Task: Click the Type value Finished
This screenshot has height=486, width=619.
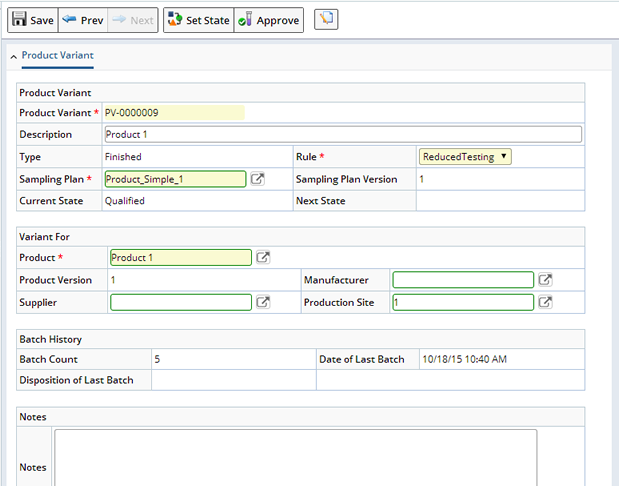Action: 123,157
